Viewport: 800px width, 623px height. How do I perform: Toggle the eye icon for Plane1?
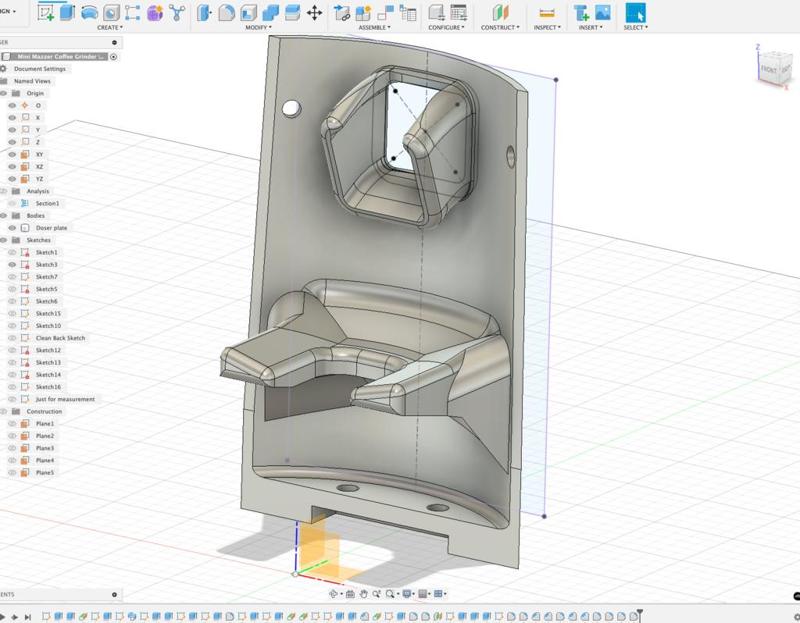(13, 424)
